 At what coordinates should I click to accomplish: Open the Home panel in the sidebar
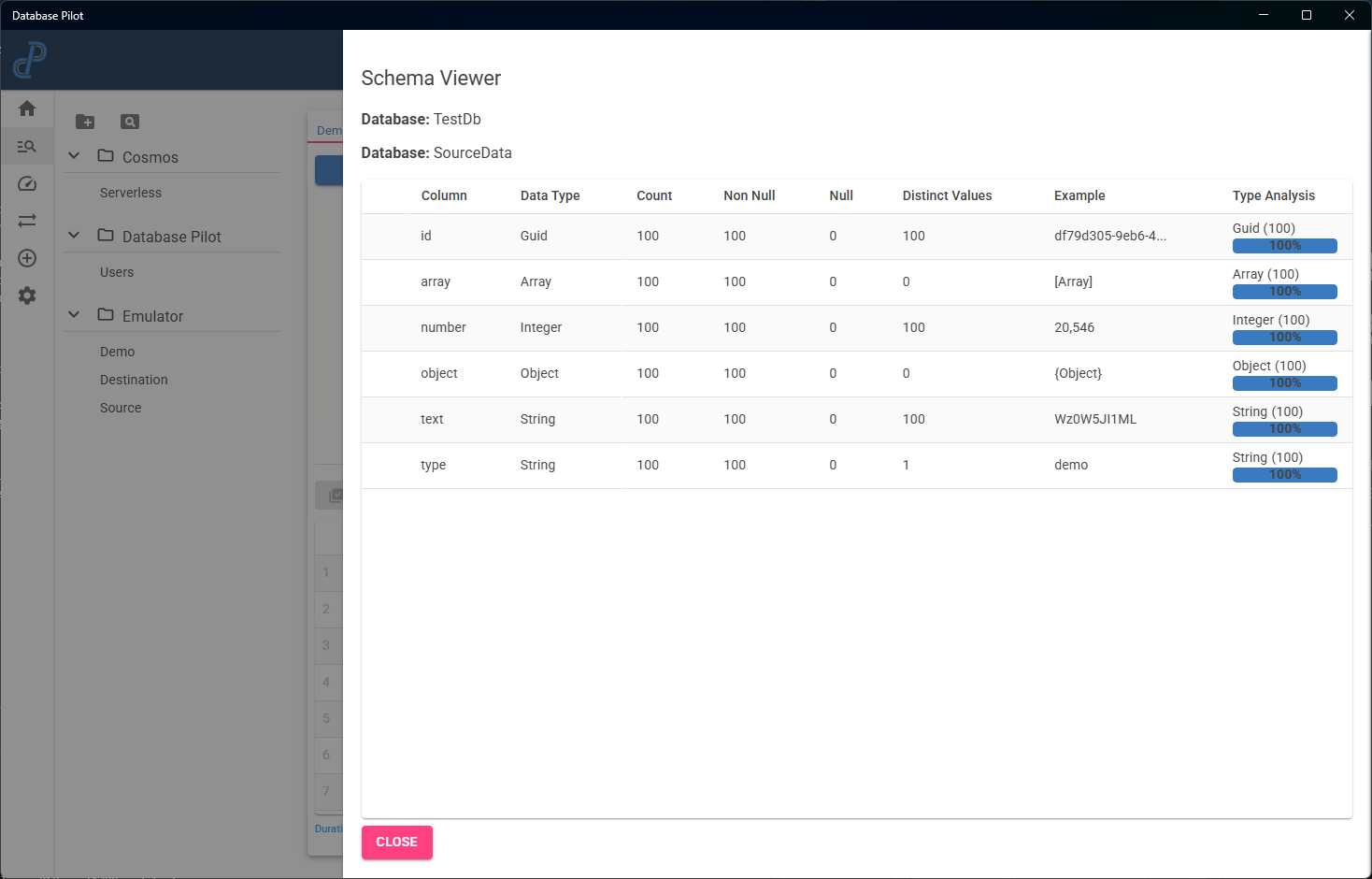tap(26, 108)
